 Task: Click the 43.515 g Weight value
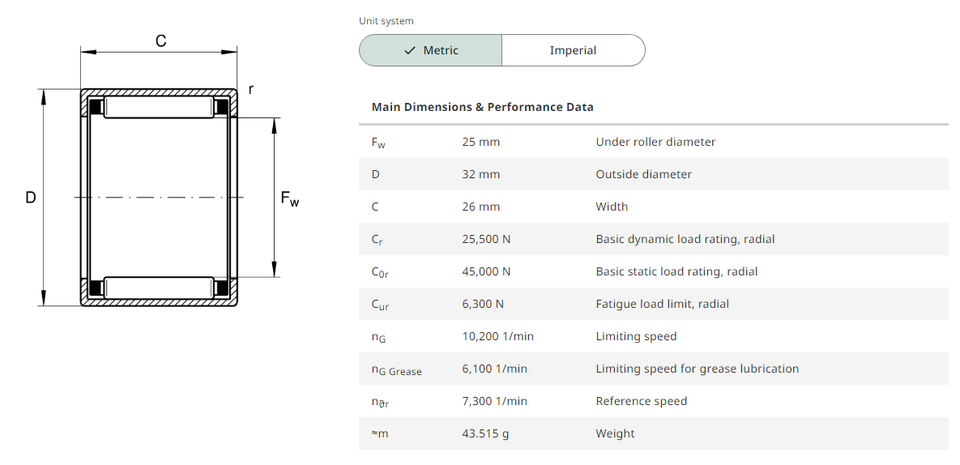[x=485, y=434]
